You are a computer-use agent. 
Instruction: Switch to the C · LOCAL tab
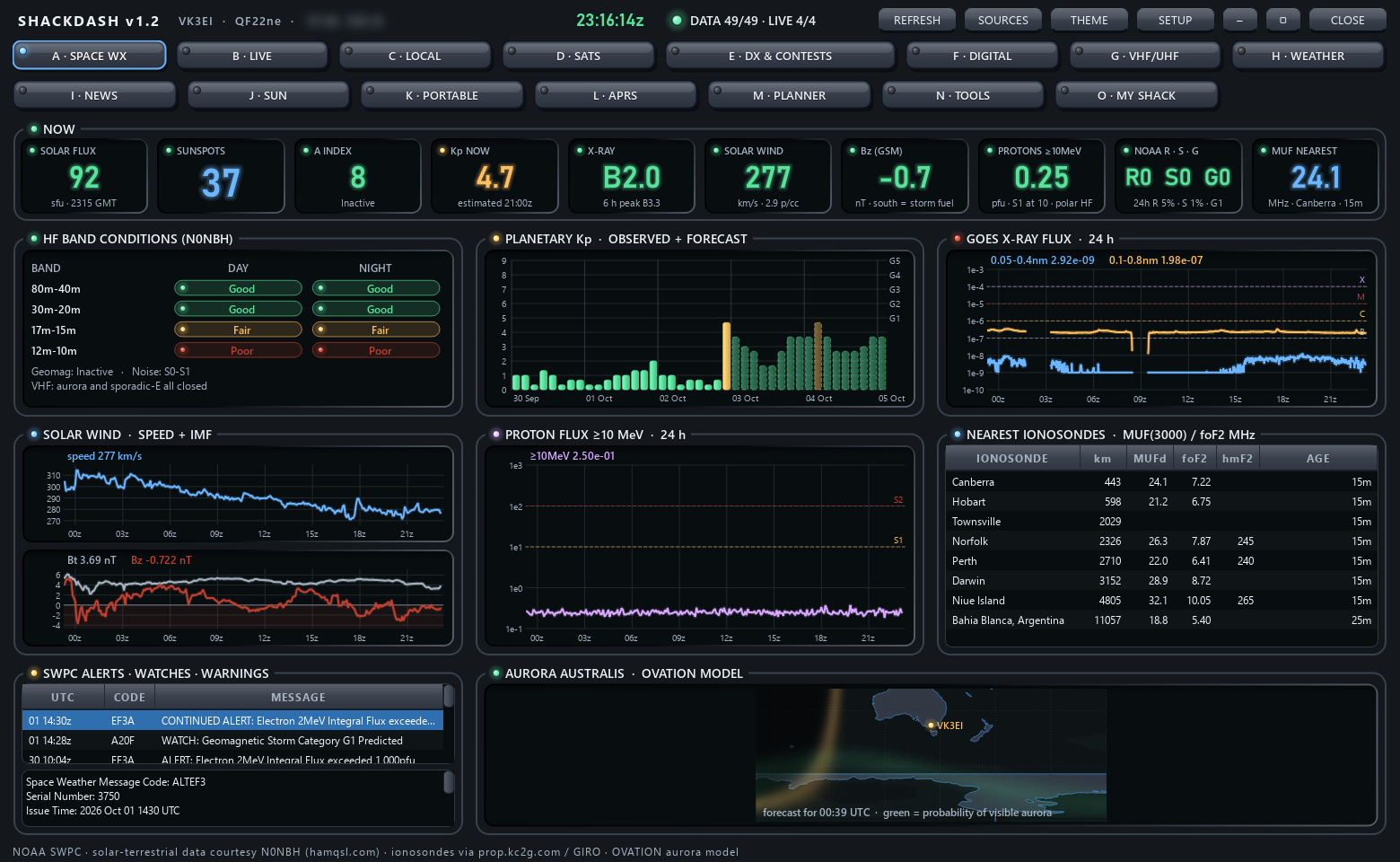[x=415, y=56]
